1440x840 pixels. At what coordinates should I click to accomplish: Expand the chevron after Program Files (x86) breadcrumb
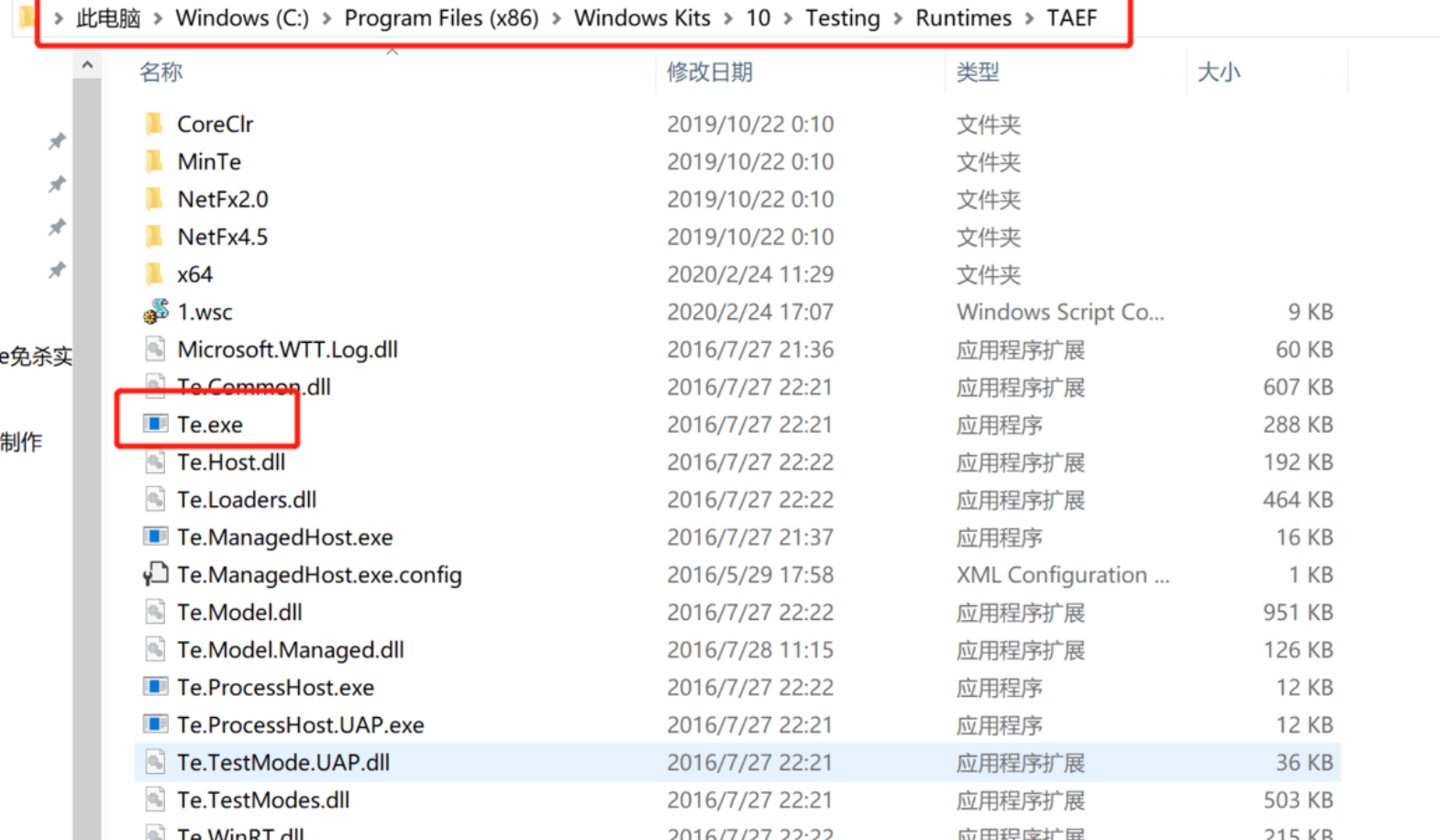[557, 18]
